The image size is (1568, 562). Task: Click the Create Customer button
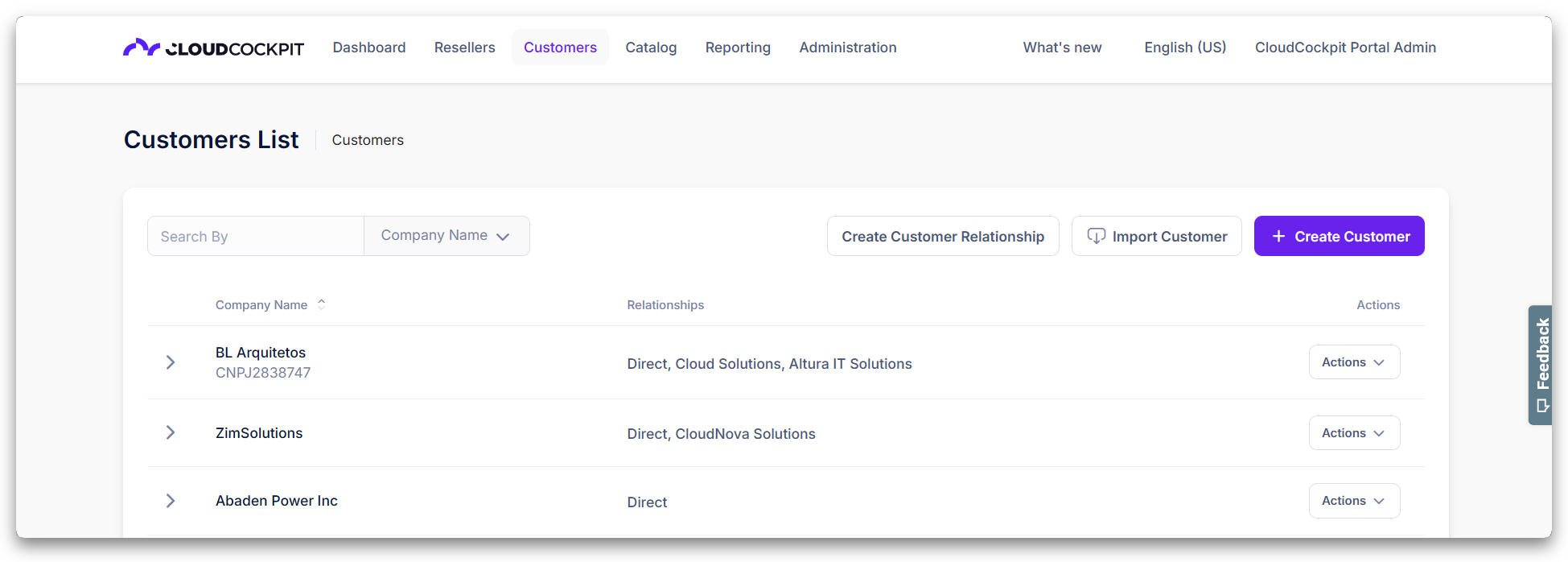[x=1339, y=236]
